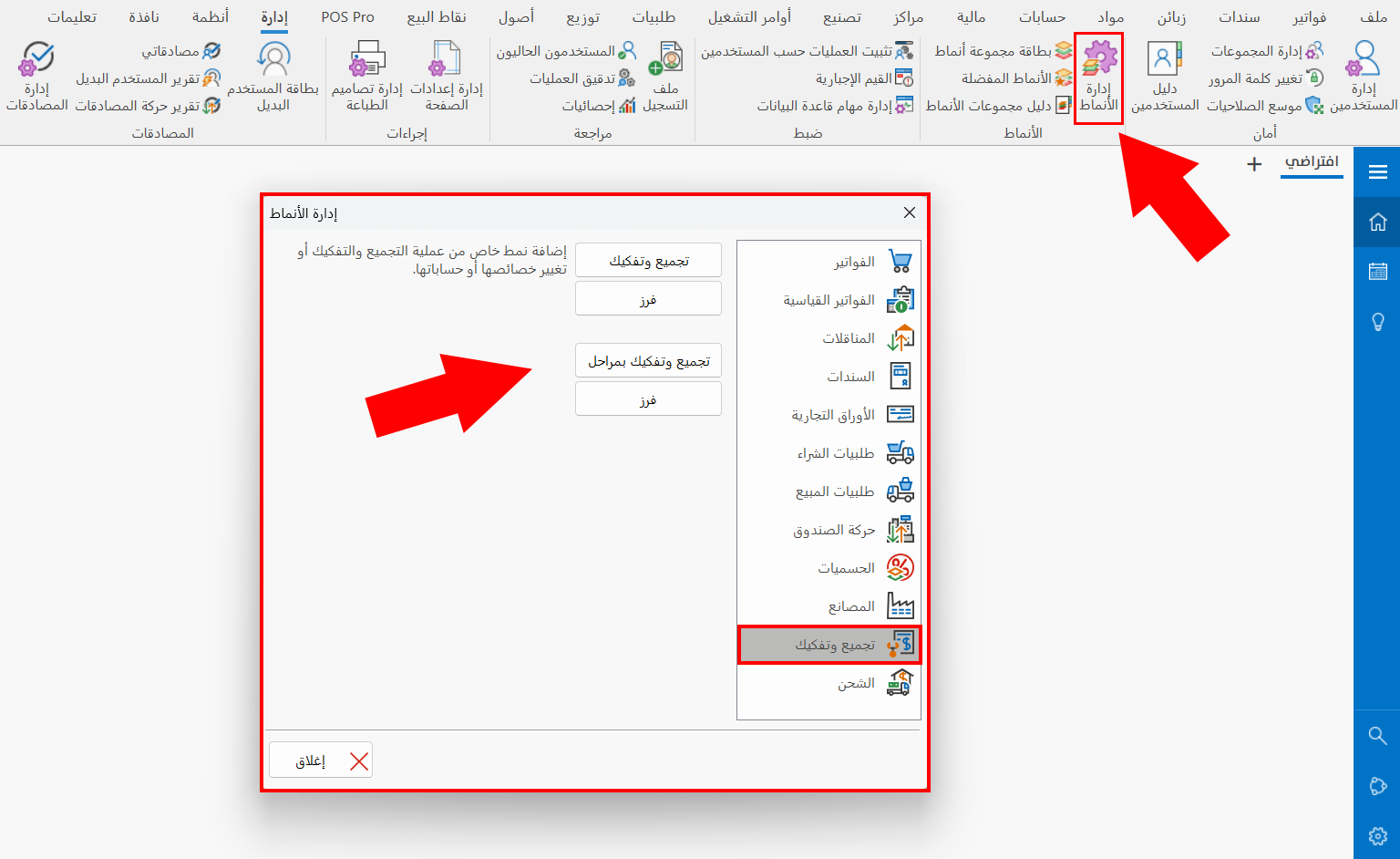Open the POS Pro menu
The height and width of the screenshot is (859, 1400).
click(348, 17)
